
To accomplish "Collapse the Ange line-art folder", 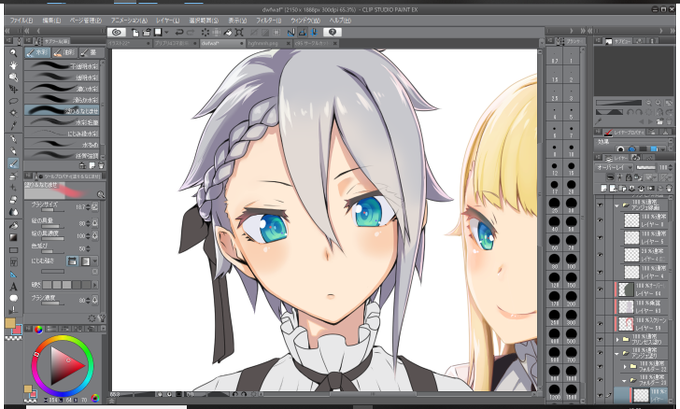I will click(617, 206).
